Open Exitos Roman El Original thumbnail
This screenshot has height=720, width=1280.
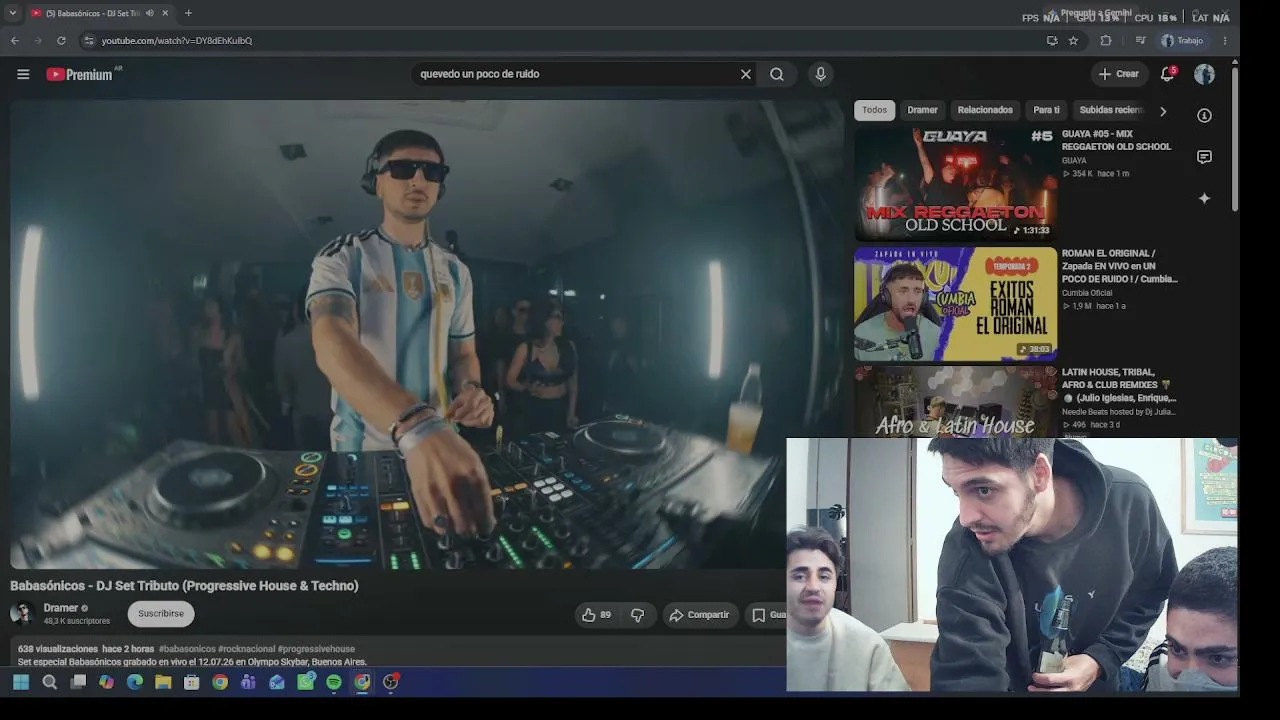[x=955, y=303]
